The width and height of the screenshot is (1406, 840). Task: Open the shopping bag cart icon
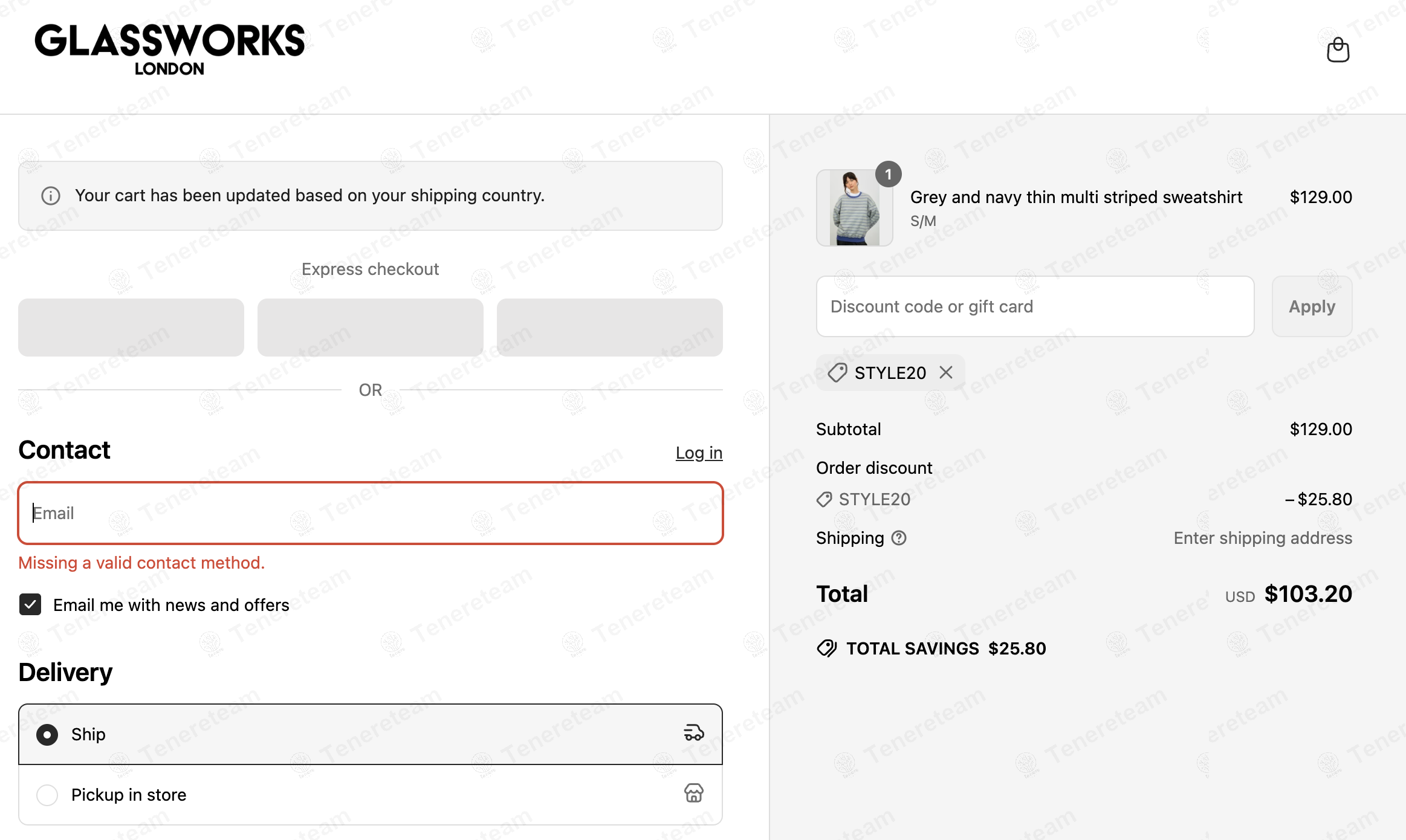click(x=1338, y=50)
